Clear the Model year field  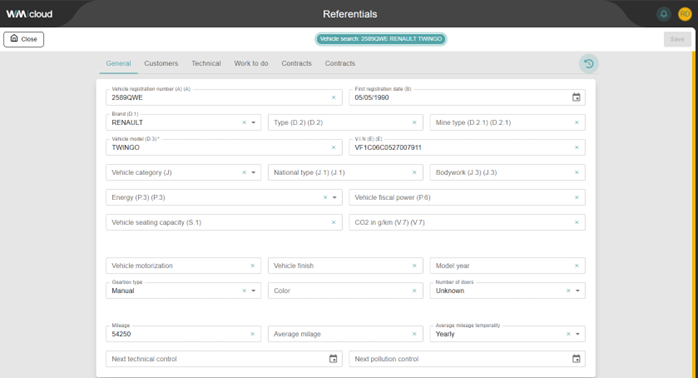[x=576, y=265]
